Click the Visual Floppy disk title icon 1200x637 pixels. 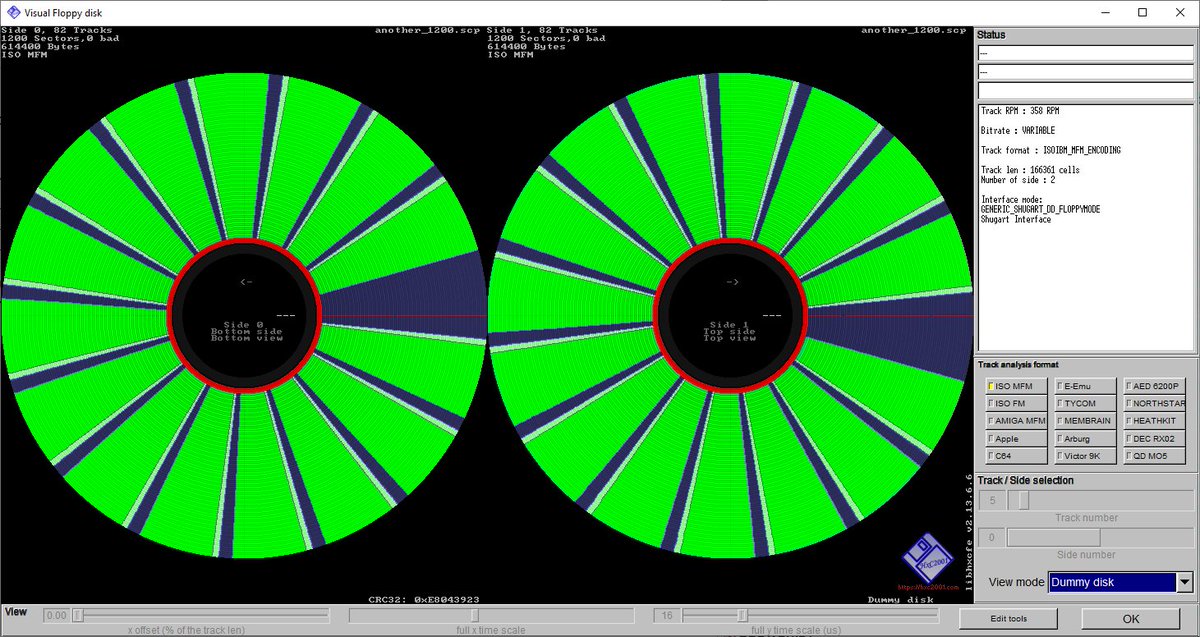[x=14, y=13]
